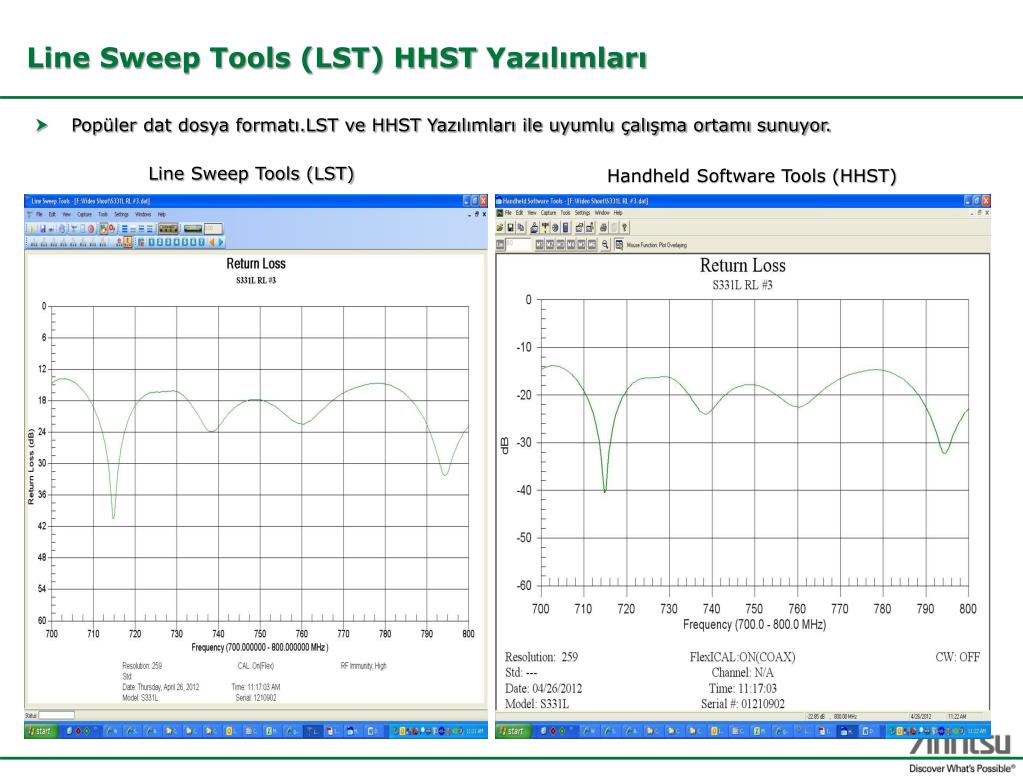Click the orange left arrow in the LST toolbar
This screenshot has height=780, width=1023.
pos(212,242)
